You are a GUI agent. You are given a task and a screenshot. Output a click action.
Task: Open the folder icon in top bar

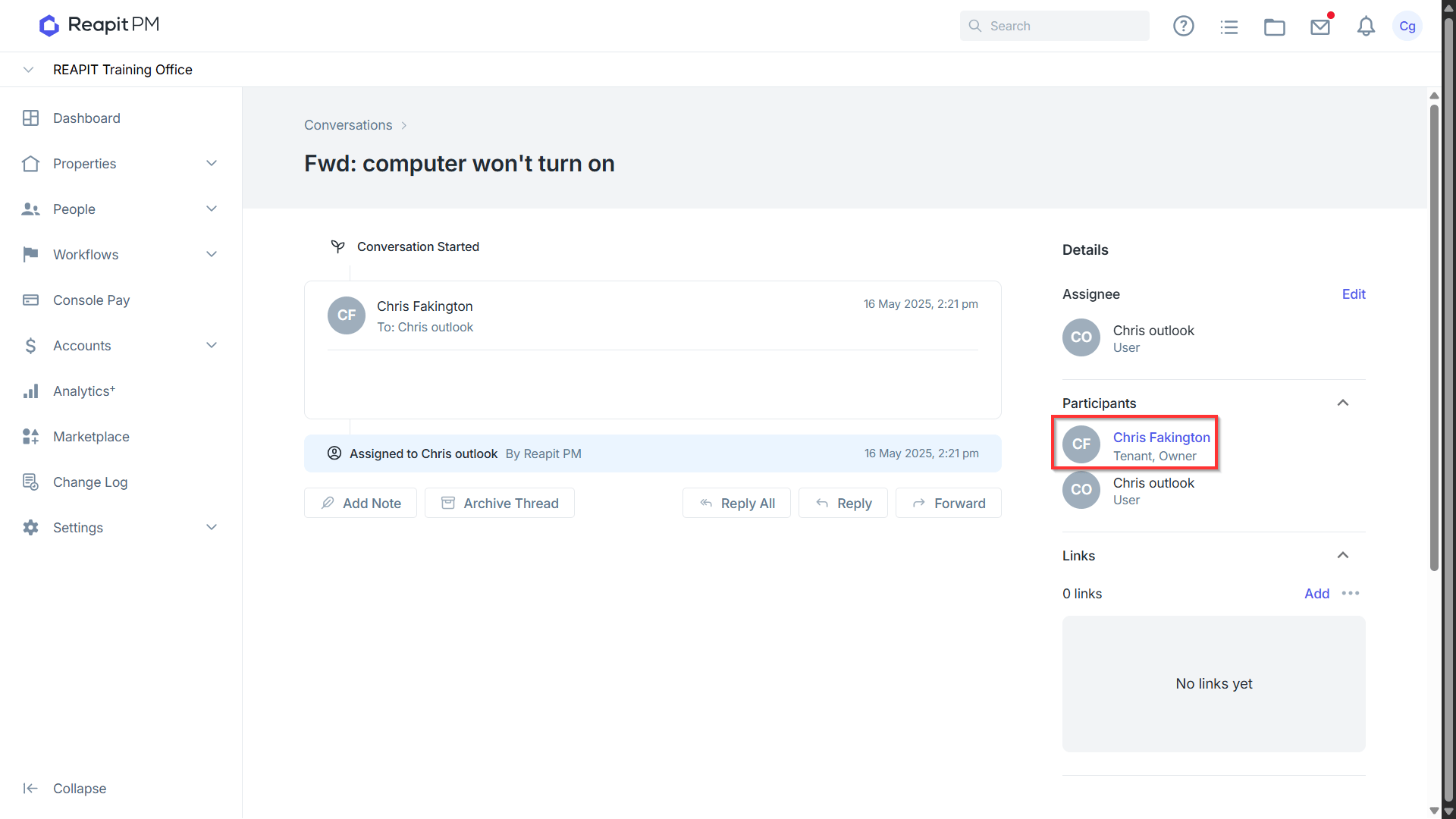click(1274, 27)
